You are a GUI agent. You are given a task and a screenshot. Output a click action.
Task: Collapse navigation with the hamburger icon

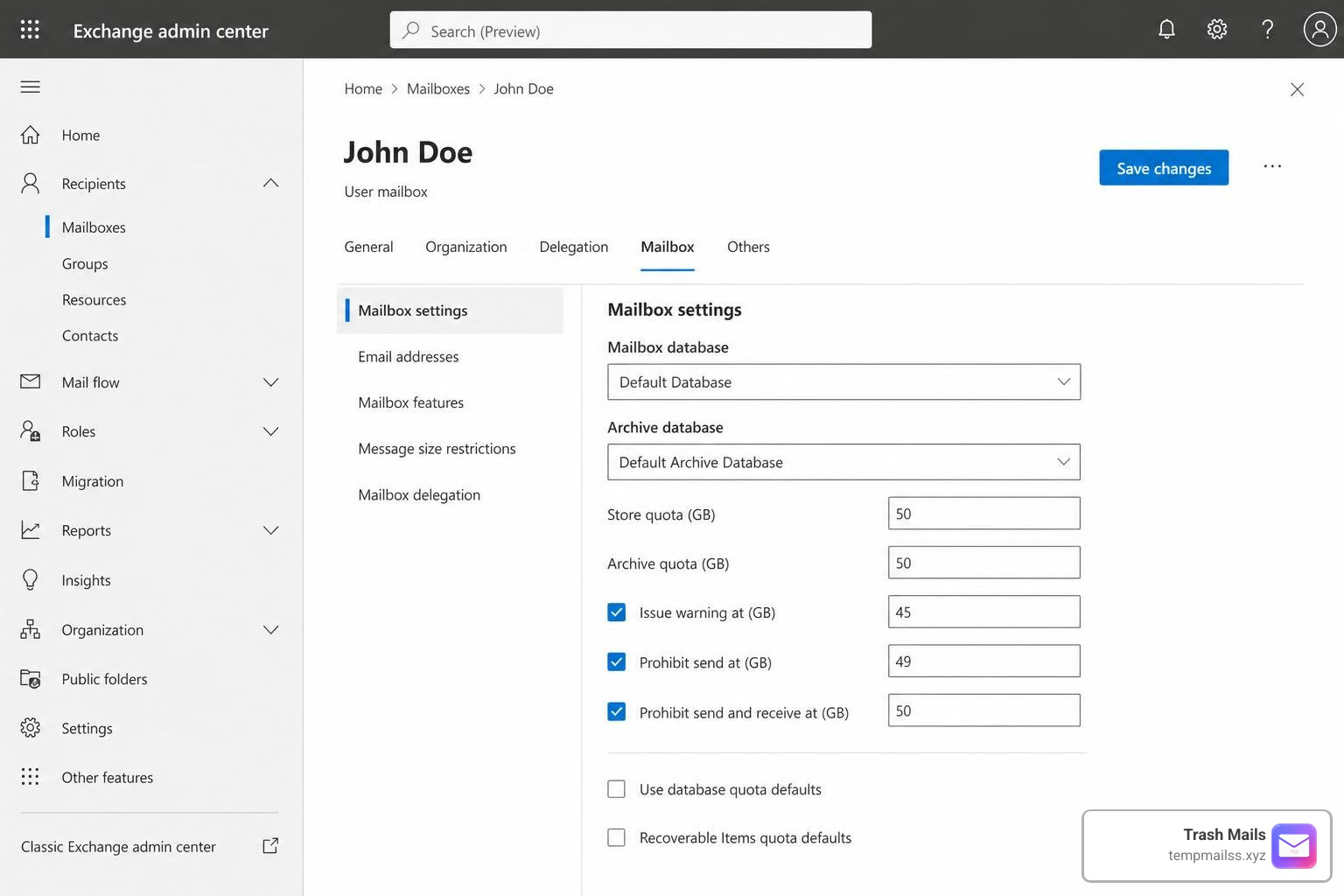(x=30, y=87)
